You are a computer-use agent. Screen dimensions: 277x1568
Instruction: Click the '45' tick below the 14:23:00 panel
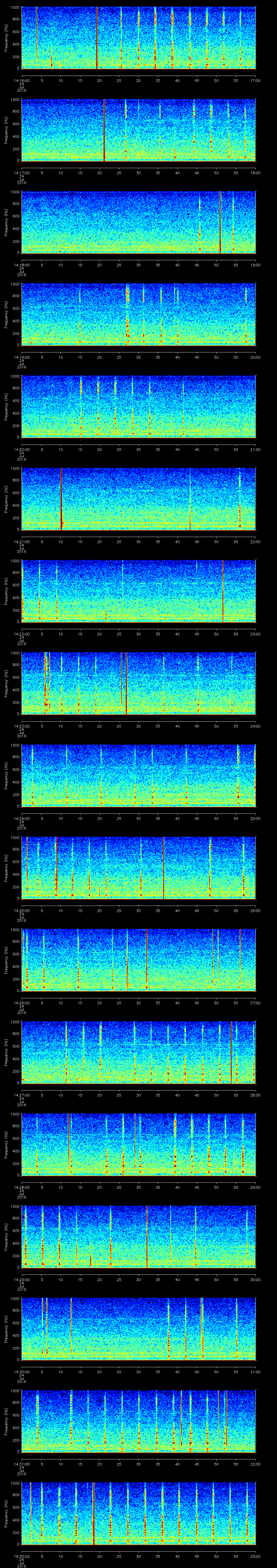[197, 726]
